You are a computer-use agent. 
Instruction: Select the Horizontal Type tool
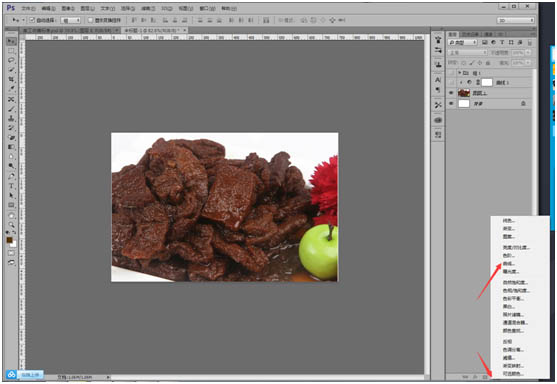11,186
